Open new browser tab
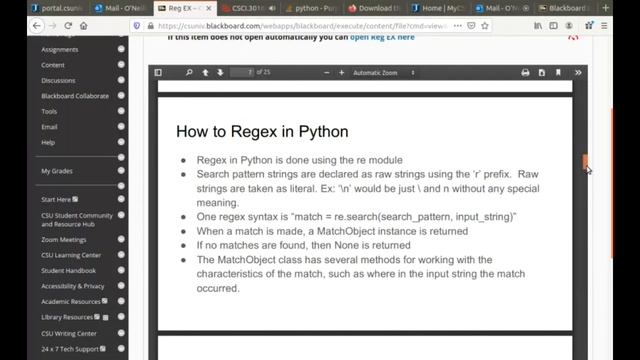The width and height of the screenshot is (640, 360). point(605,8)
